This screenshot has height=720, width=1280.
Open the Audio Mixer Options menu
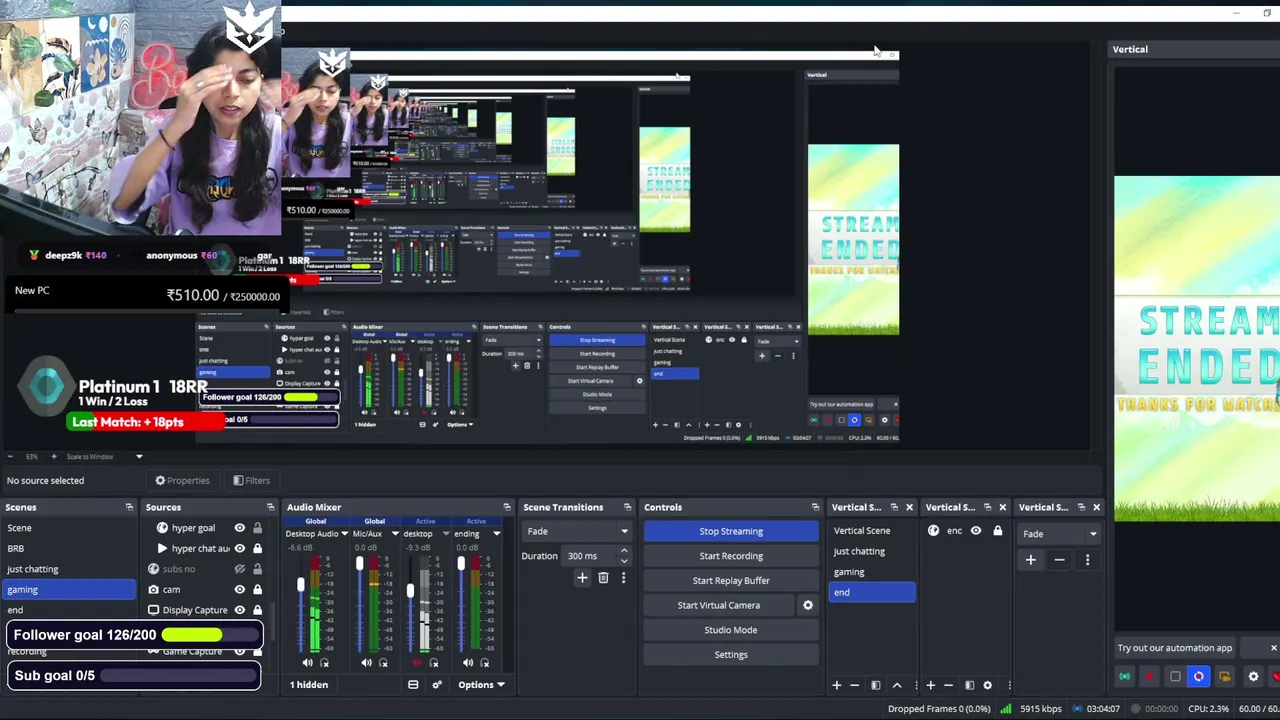pyautogui.click(x=481, y=685)
